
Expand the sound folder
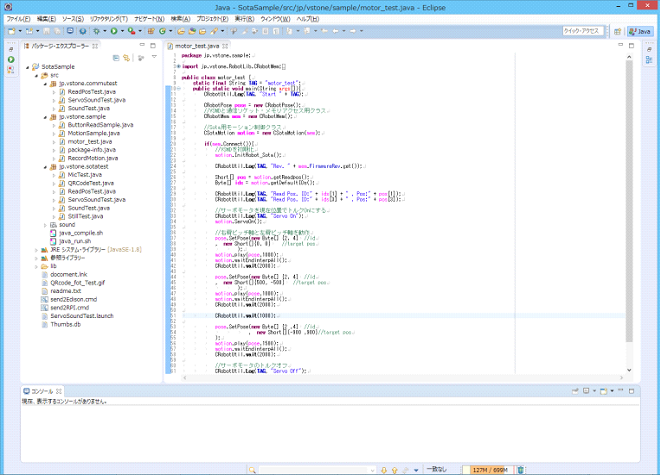[x=46, y=225]
